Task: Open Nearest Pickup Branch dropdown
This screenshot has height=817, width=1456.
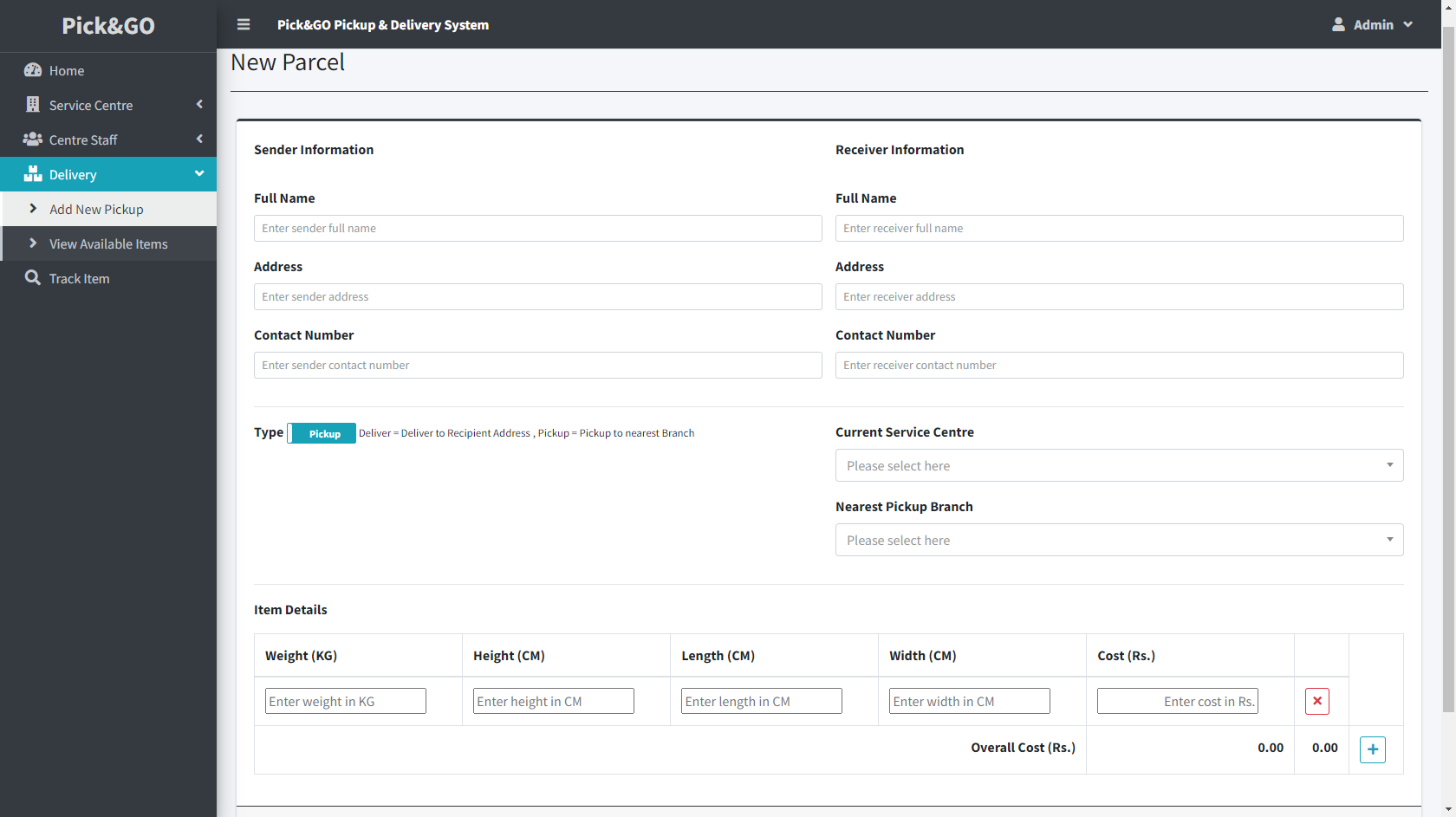Action: (1119, 540)
